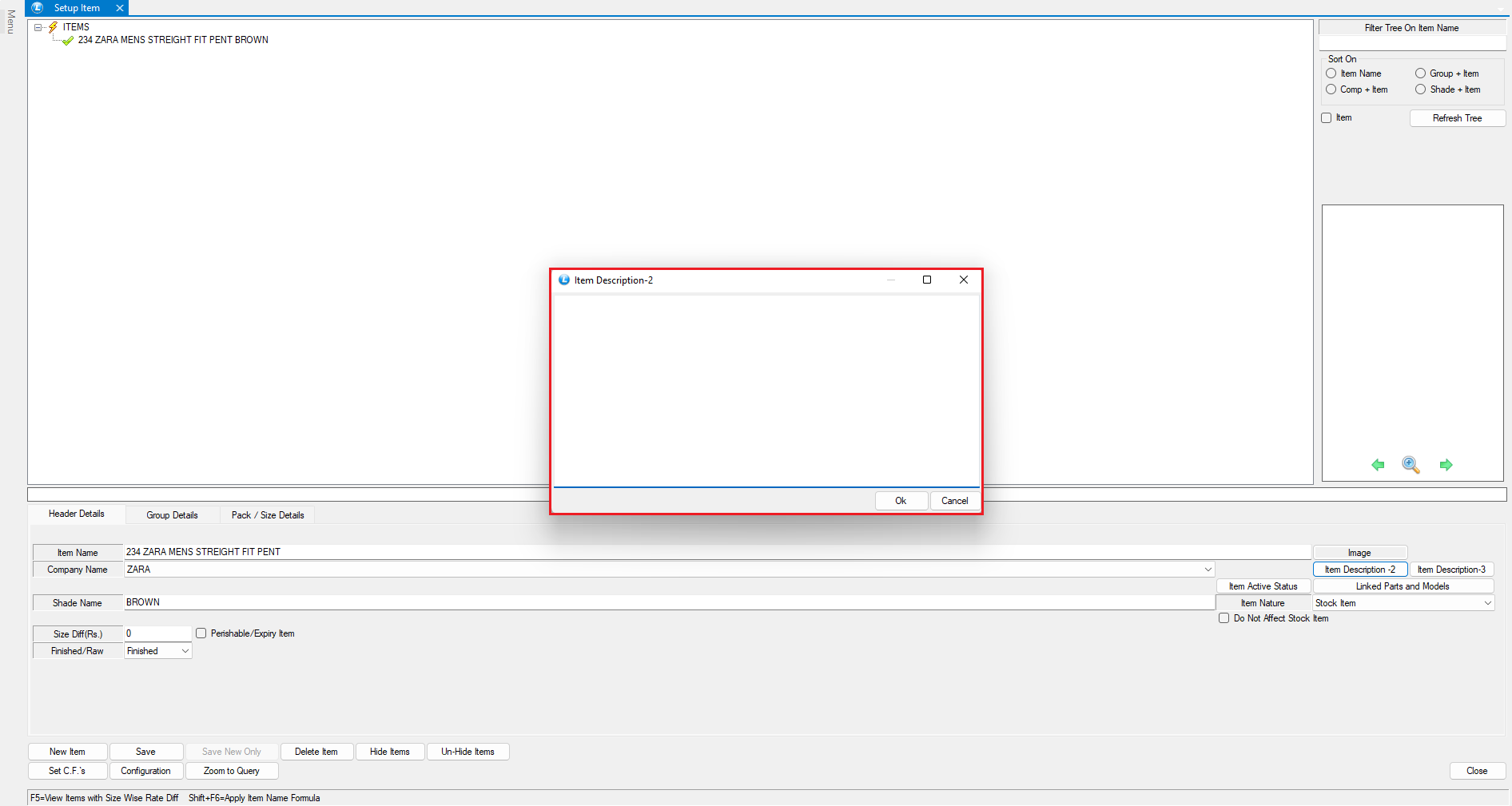The image size is (1512, 806).
Task: Click the green next image arrow
Action: coord(1446,465)
